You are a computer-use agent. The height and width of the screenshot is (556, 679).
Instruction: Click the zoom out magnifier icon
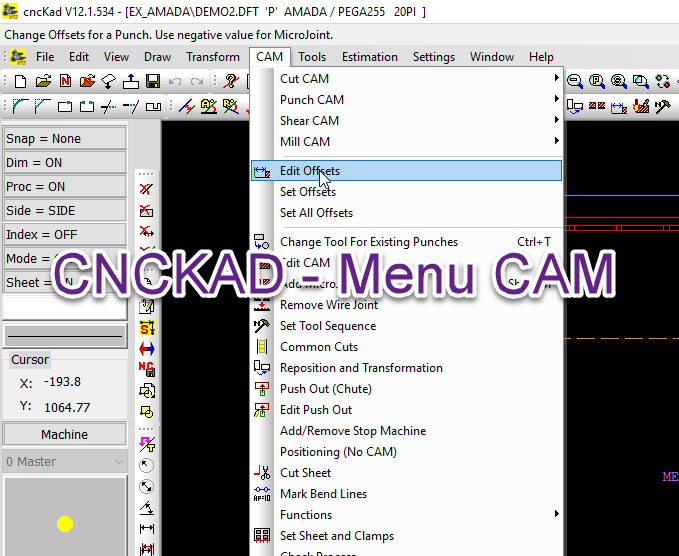pos(575,81)
